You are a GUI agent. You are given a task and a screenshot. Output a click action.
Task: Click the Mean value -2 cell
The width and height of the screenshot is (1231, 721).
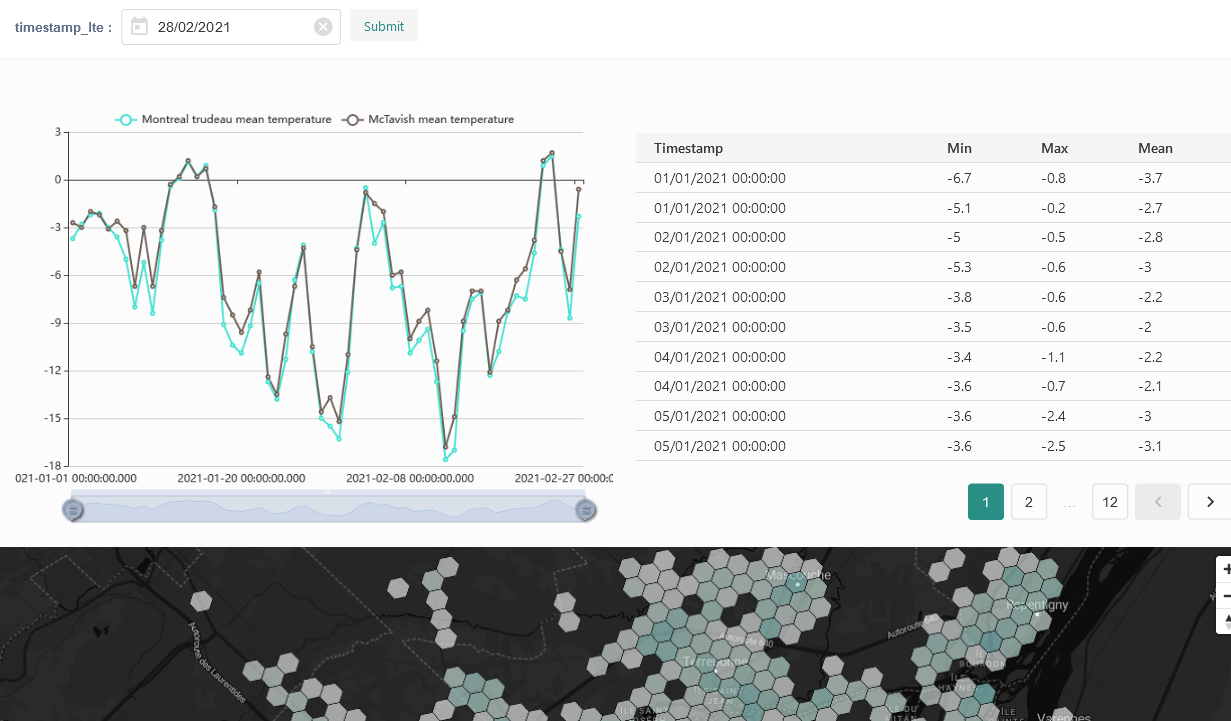click(x=1145, y=327)
